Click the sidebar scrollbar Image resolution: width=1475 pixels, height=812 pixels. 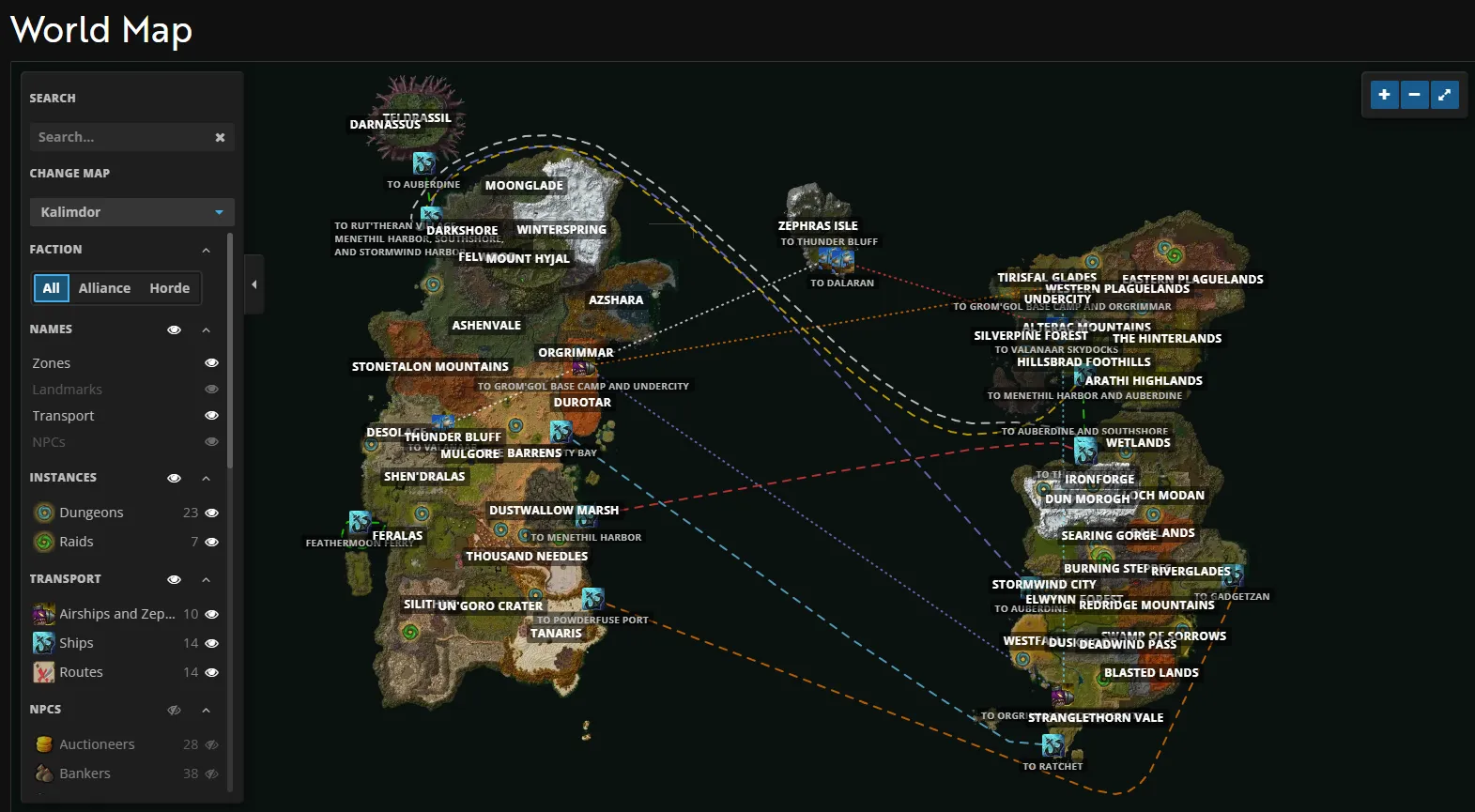click(x=230, y=350)
